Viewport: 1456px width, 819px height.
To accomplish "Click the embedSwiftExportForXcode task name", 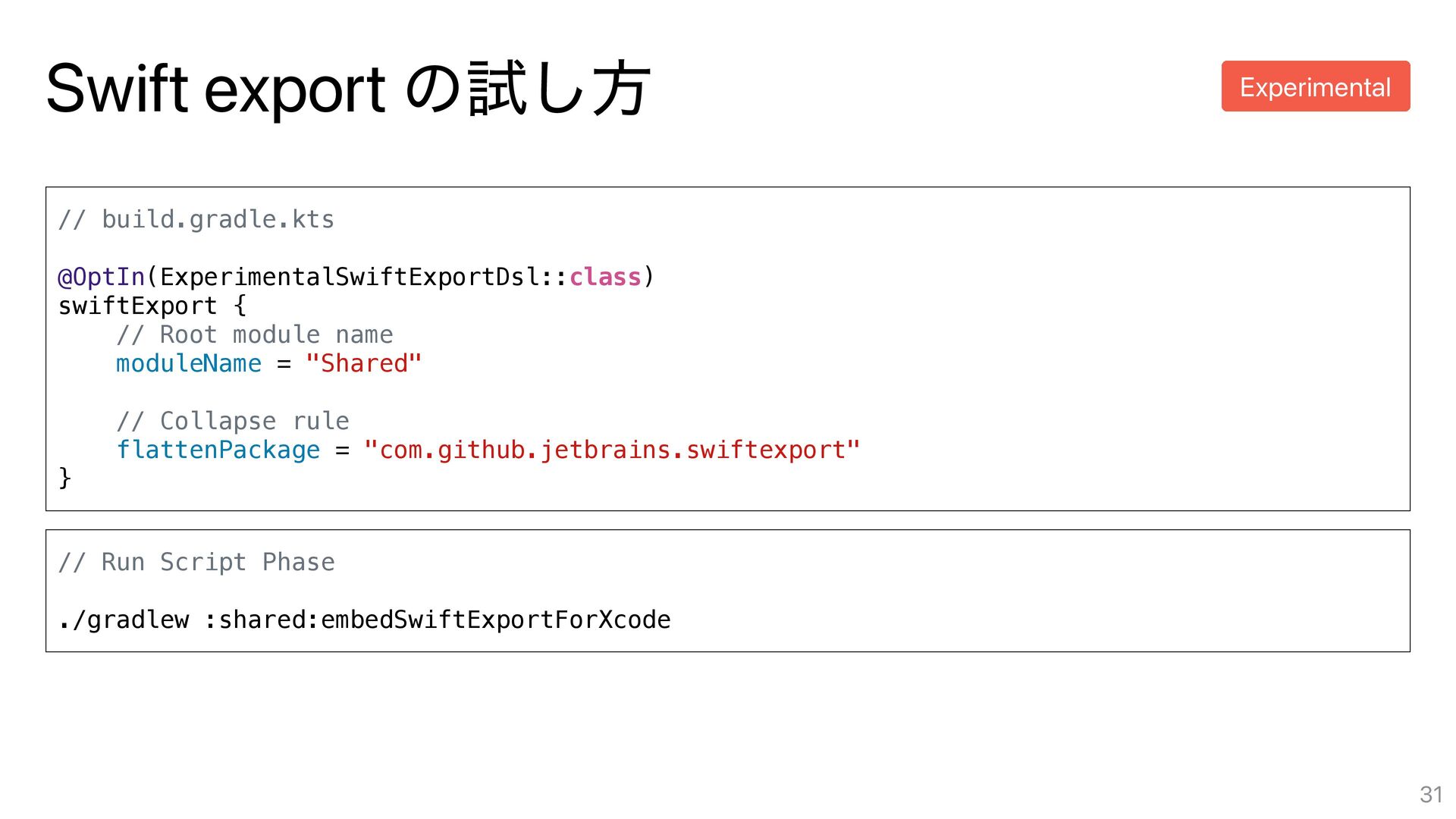I will (495, 620).
